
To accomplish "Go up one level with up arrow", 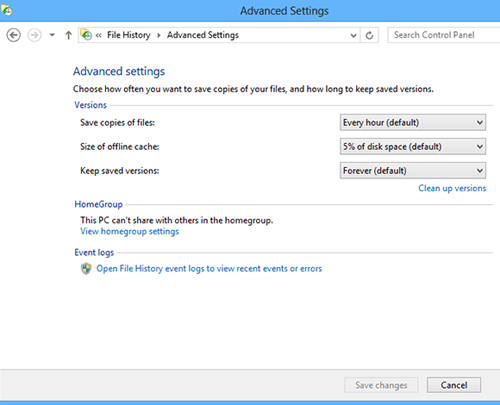I will click(68, 35).
